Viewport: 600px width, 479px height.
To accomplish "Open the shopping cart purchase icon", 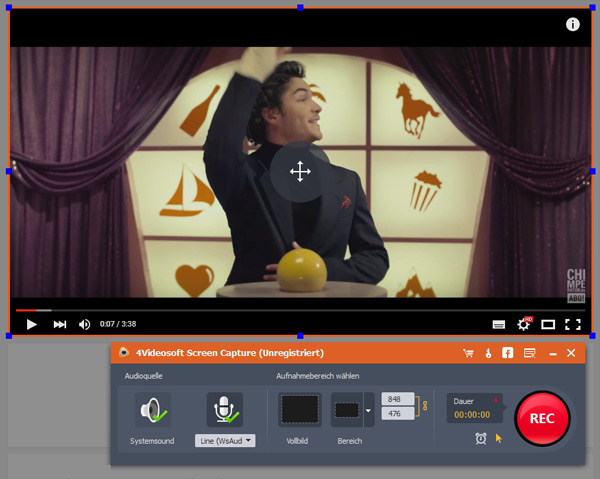I will [x=468, y=353].
